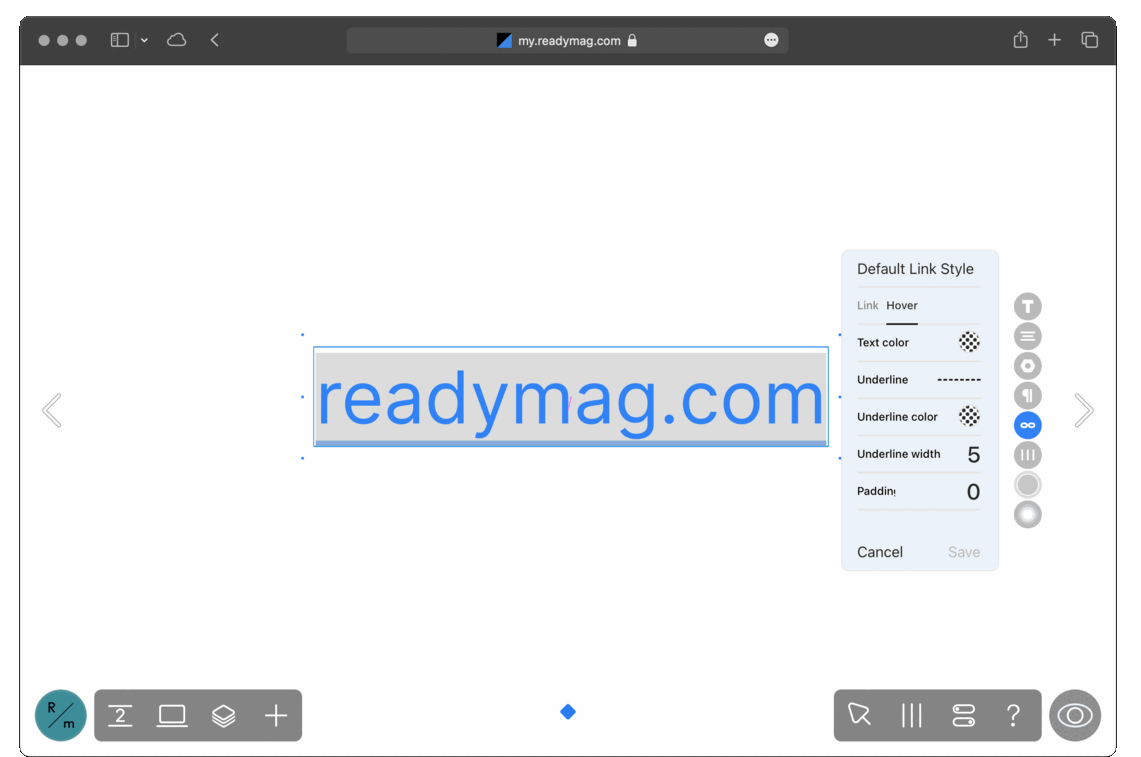Open the layers panel icon
The height and width of the screenshot is (757, 1141).
[223, 716]
